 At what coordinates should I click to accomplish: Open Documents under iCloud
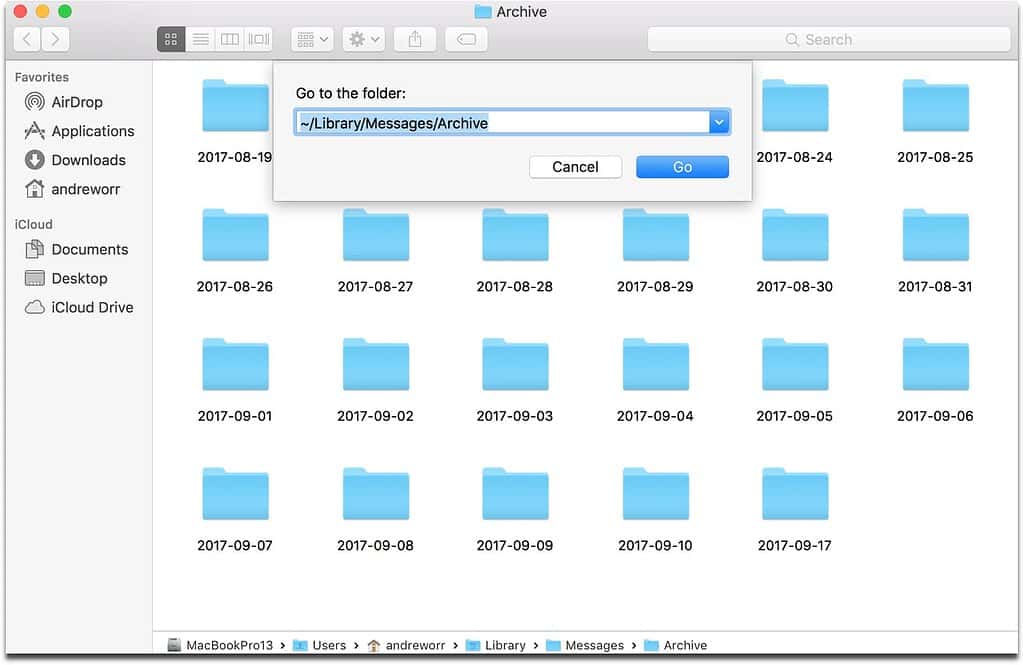point(76,249)
